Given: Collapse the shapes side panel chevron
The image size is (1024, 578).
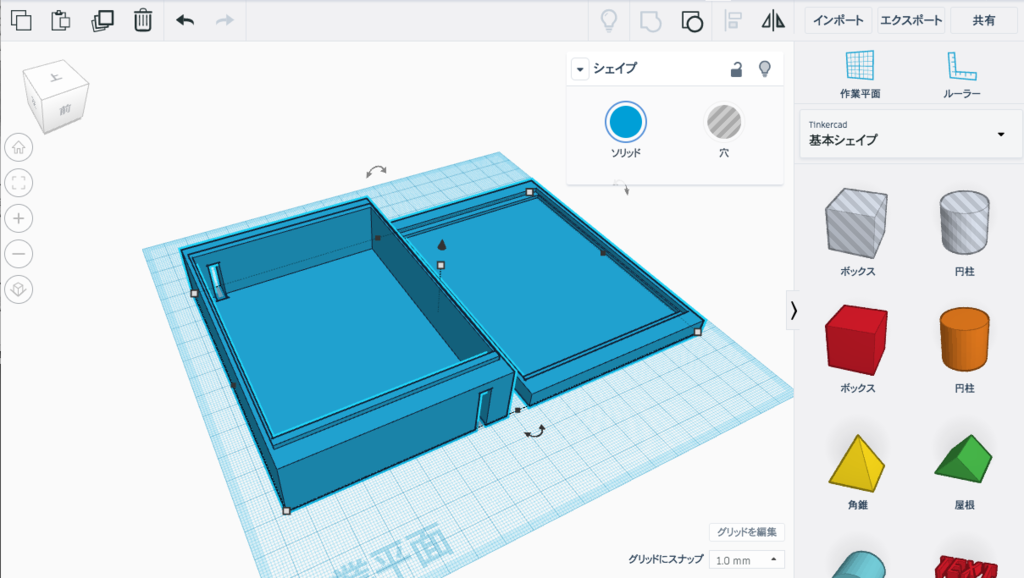Looking at the screenshot, I should (x=793, y=310).
